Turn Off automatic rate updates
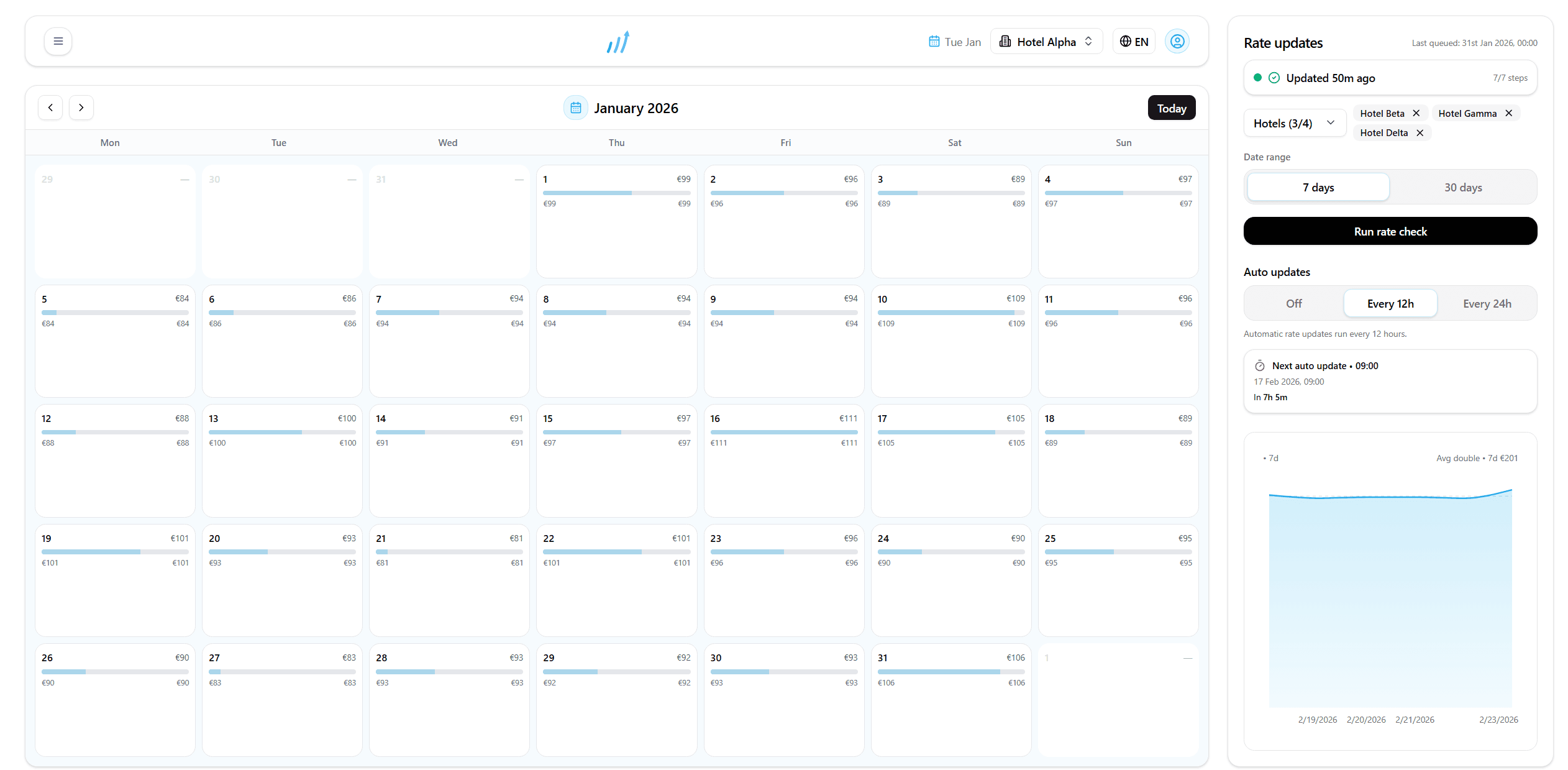Viewport: 1568px width, 770px height. pyautogui.click(x=1293, y=303)
